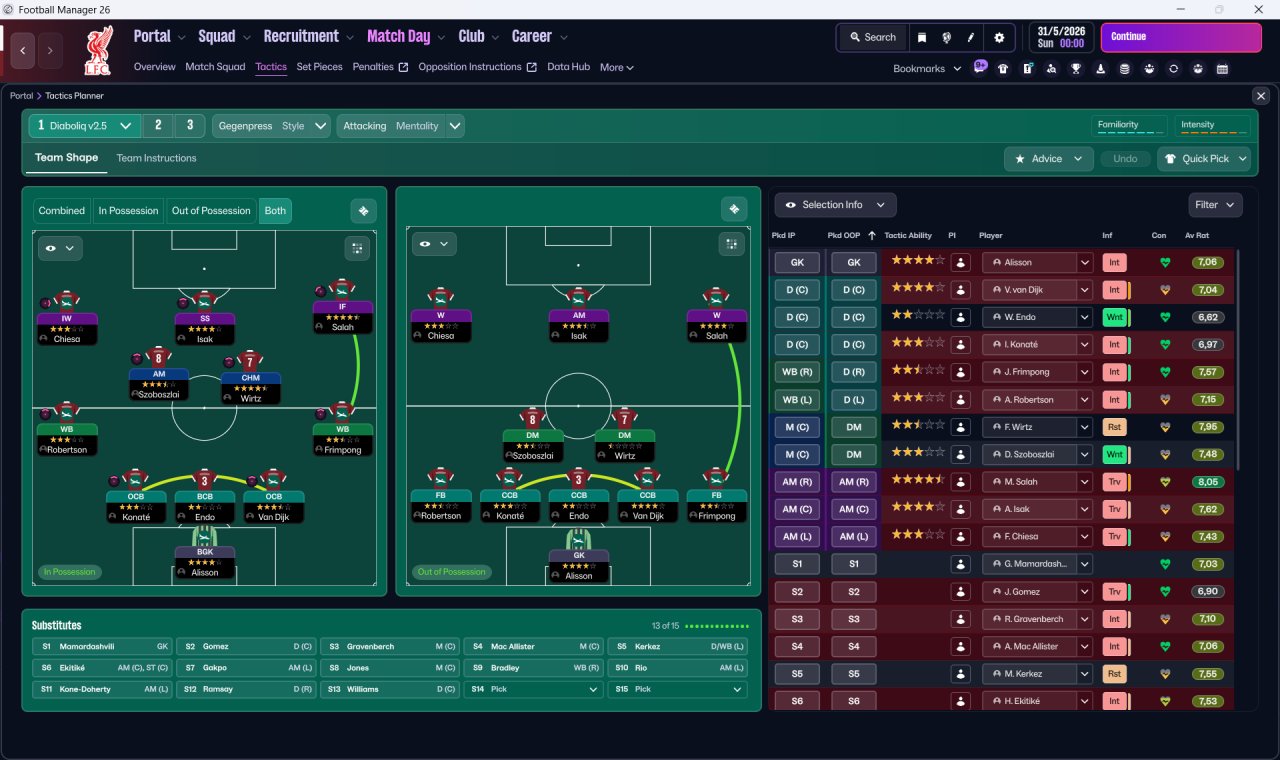This screenshot has height=760, width=1280.
Task: Toggle eye visibility on Out of Possession pitch
Action: pyautogui.click(x=433, y=244)
